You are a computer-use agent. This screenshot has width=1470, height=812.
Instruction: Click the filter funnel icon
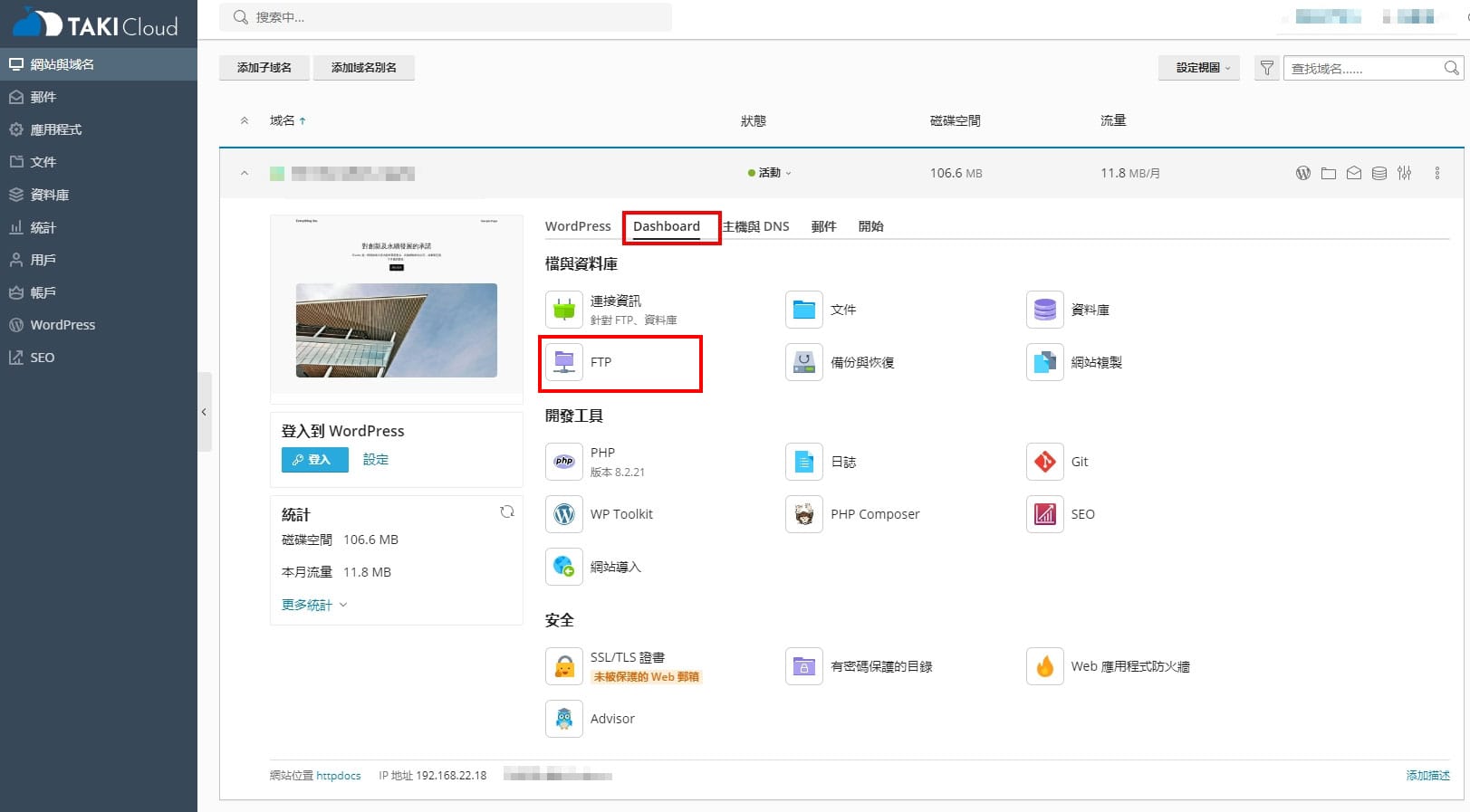tap(1267, 68)
